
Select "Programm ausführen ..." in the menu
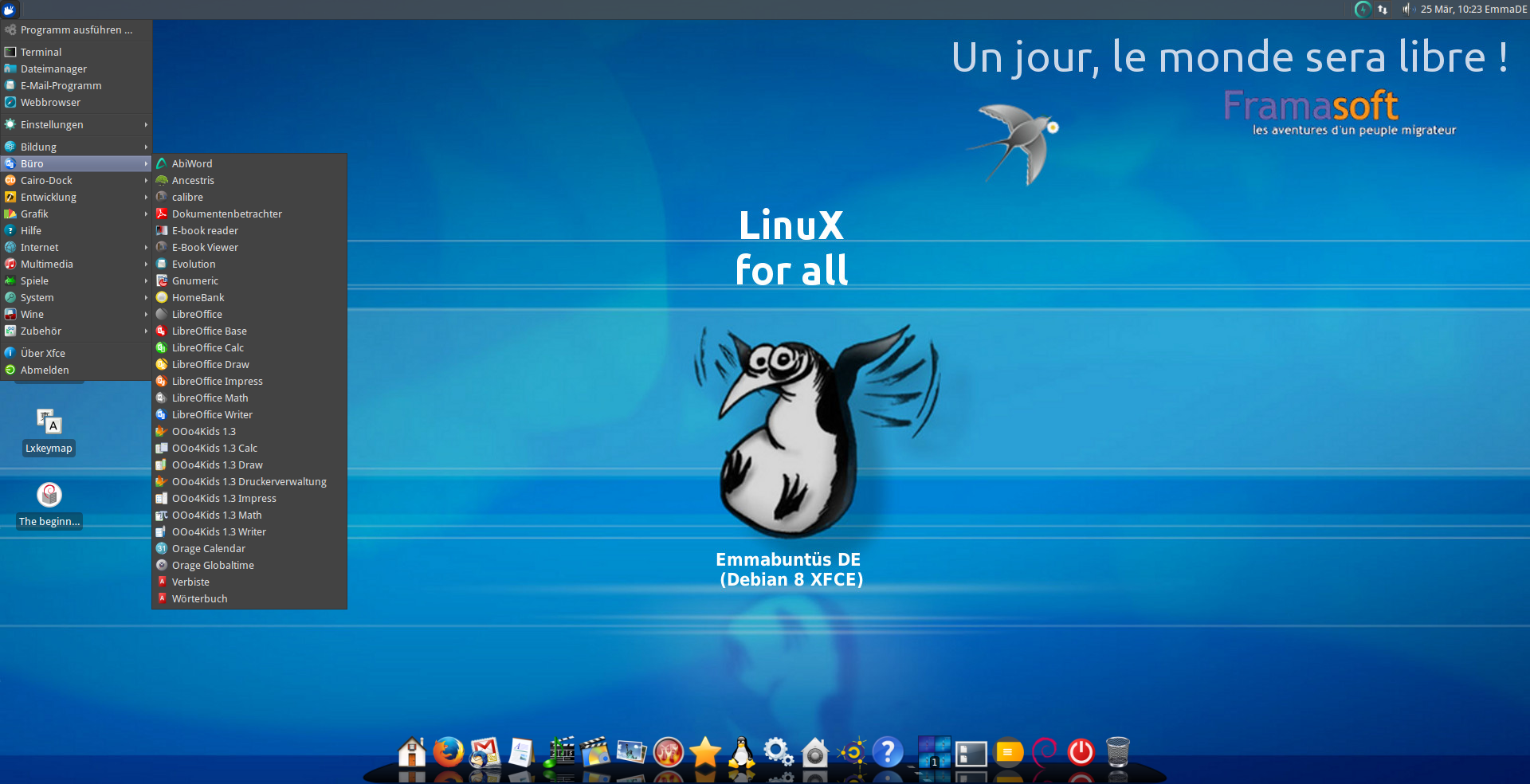[76, 29]
